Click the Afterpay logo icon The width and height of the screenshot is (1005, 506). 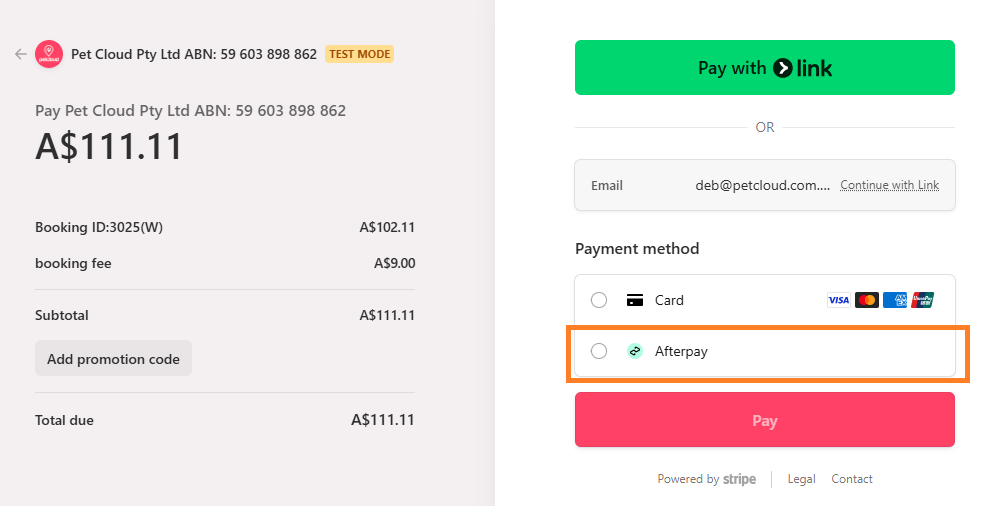(634, 351)
